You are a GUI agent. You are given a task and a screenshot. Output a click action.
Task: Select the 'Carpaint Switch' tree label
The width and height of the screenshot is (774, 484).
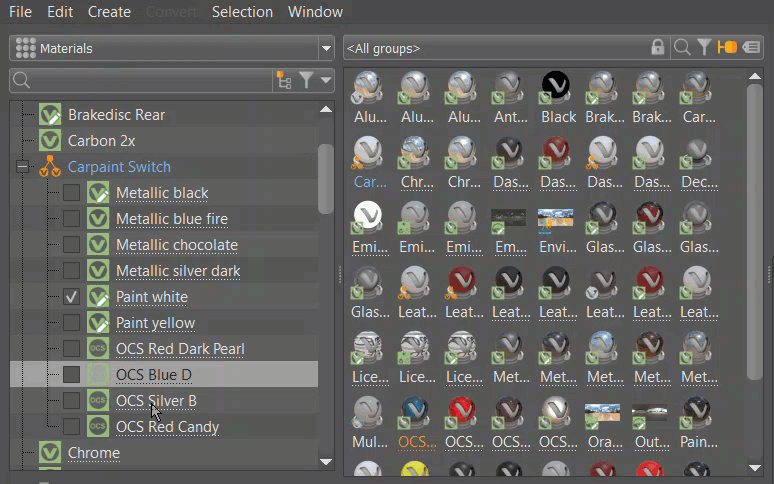tap(119, 167)
